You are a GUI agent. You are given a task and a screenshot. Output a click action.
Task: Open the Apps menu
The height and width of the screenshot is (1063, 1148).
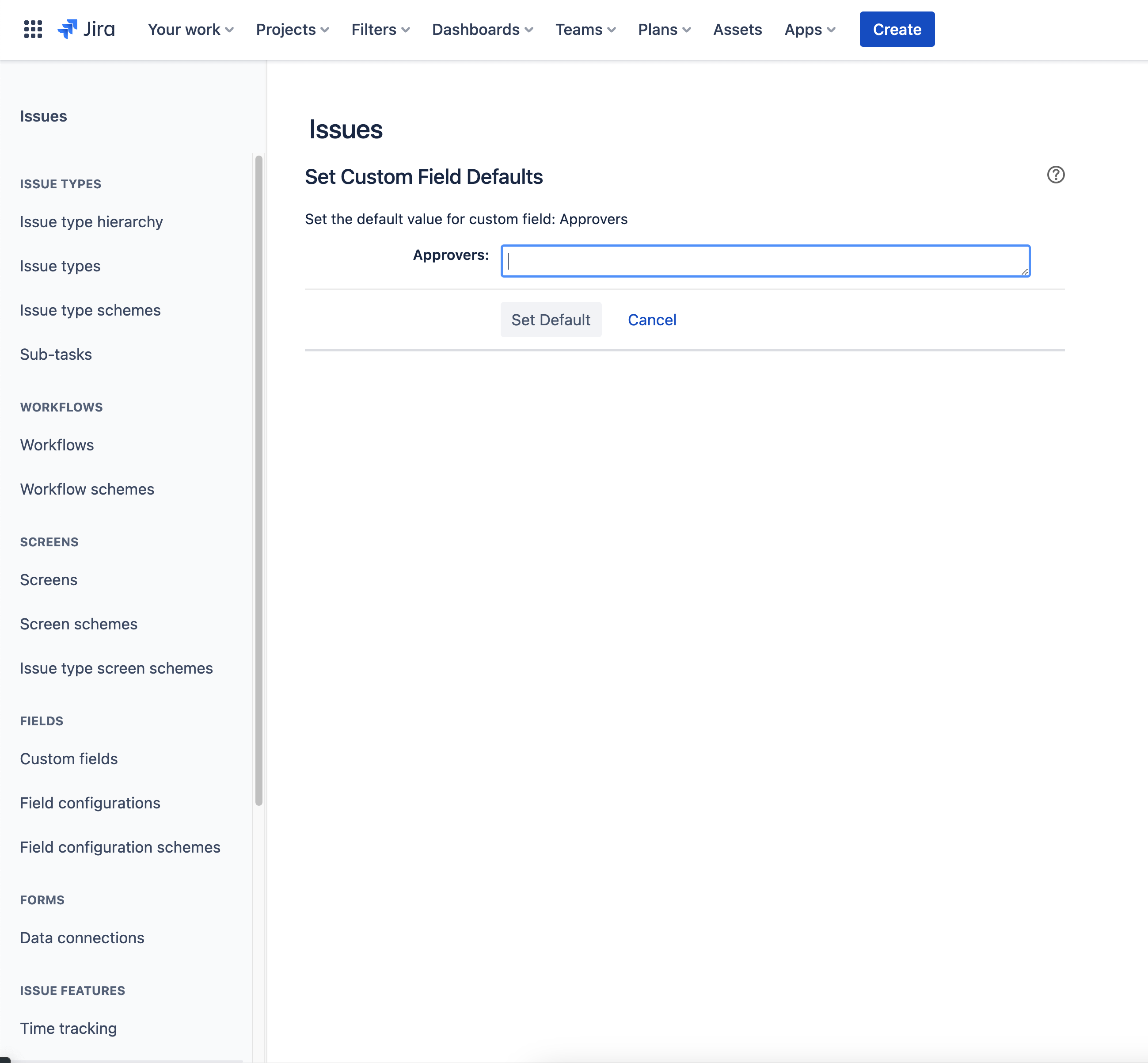(x=809, y=29)
